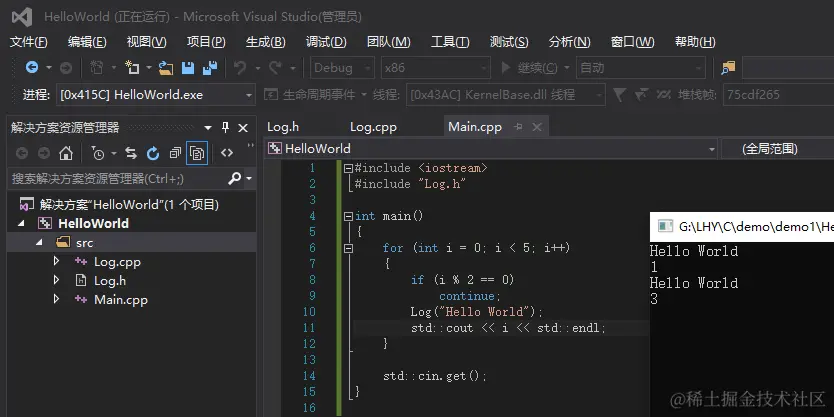Click the Solution Explorer back arrow
Screen dimensions: 834x417
(x=22, y=153)
